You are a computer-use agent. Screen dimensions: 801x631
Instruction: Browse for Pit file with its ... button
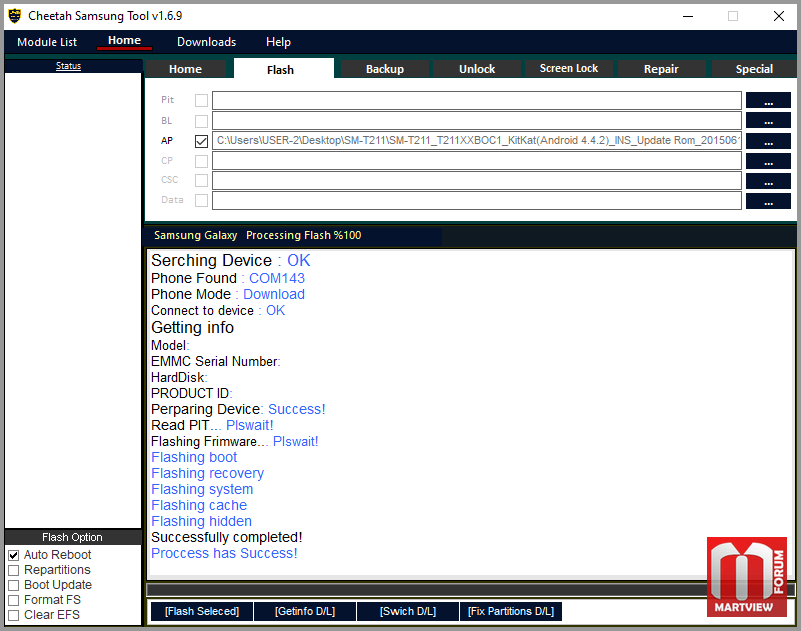(x=768, y=100)
